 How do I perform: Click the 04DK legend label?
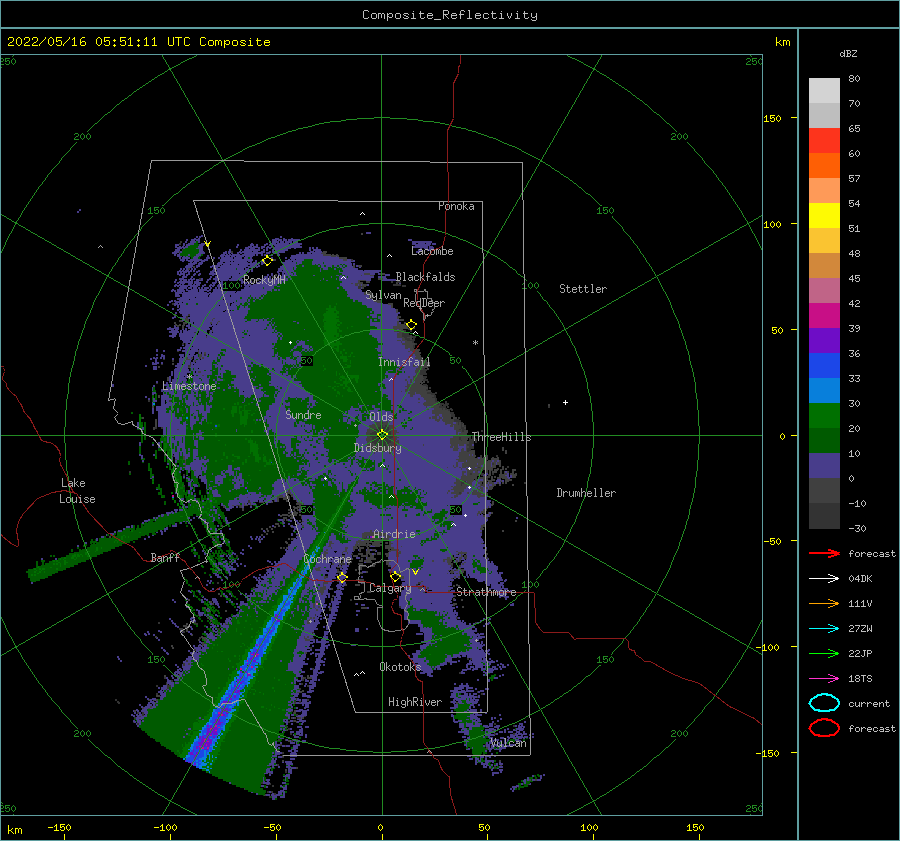click(x=860, y=579)
